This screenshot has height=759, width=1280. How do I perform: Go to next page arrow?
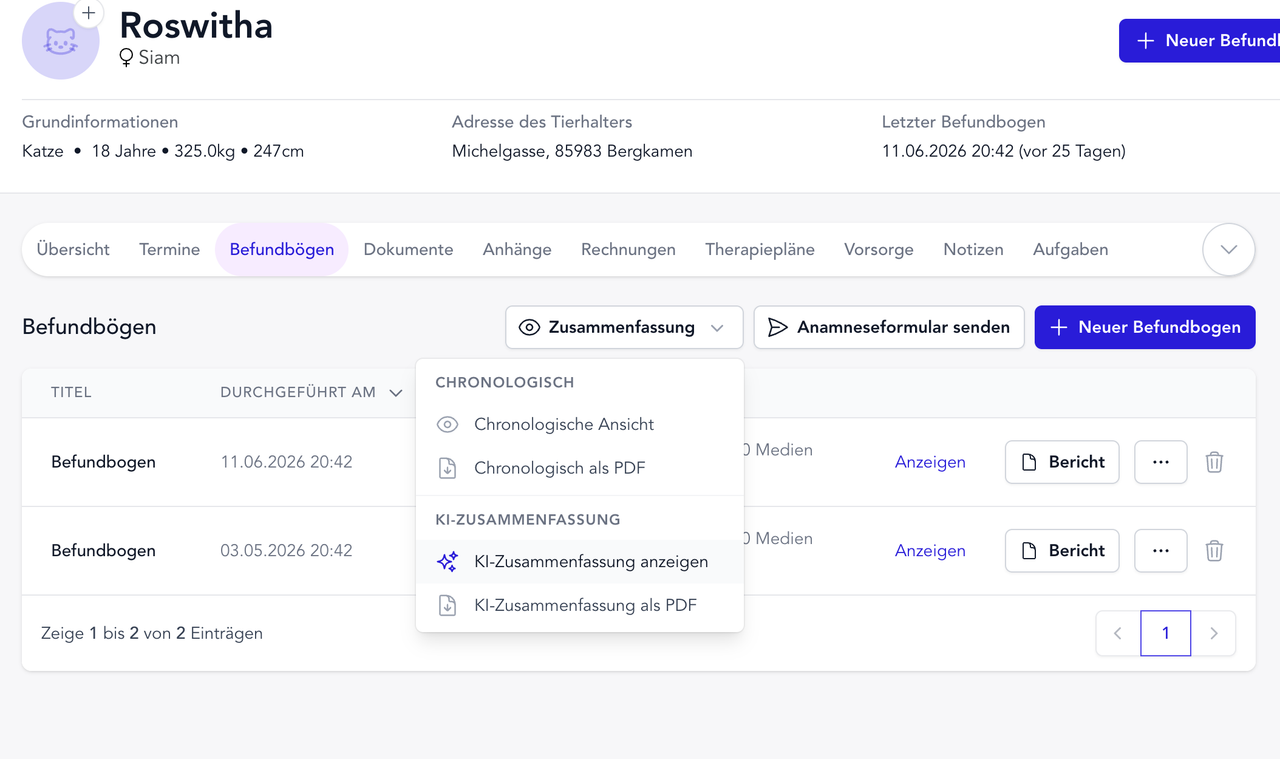1214,633
